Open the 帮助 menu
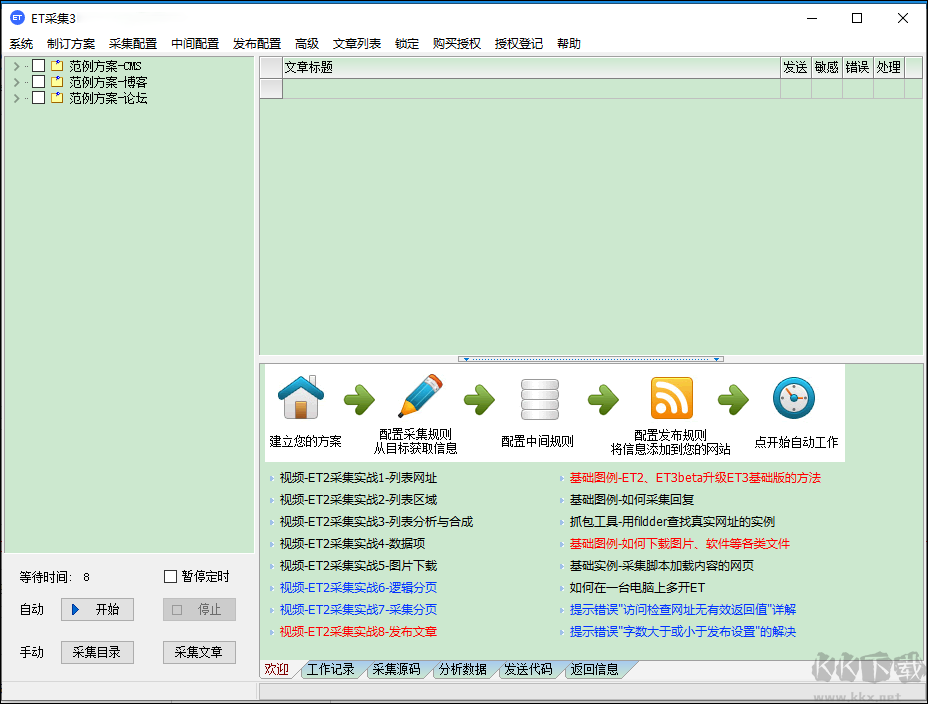The height and width of the screenshot is (704, 928). [x=569, y=44]
